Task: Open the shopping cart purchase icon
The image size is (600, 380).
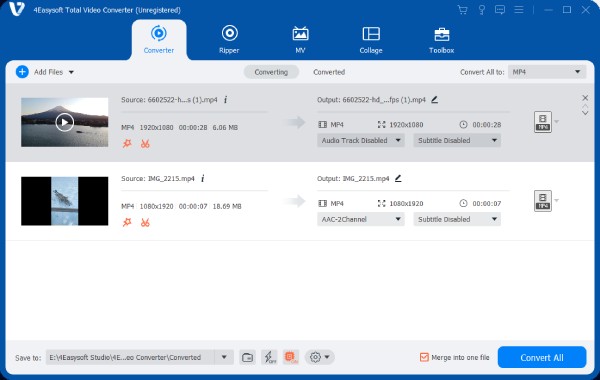Action: [x=463, y=10]
